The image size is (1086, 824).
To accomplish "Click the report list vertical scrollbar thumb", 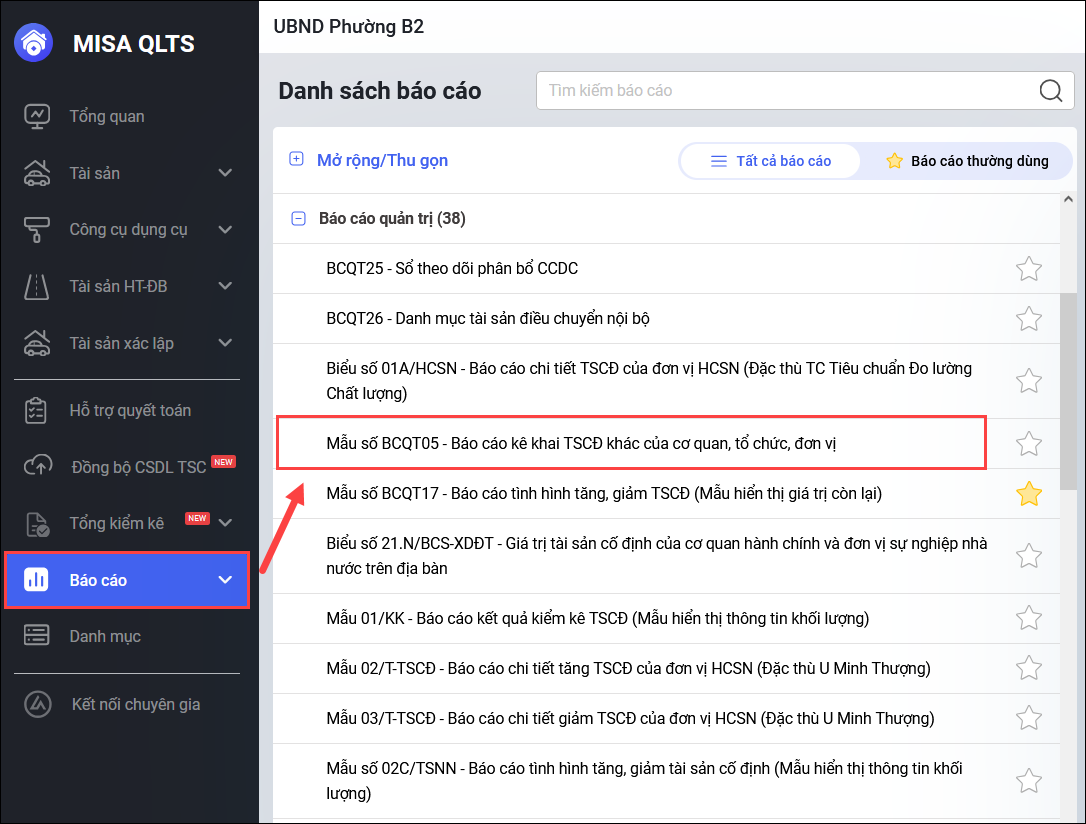I will [x=1069, y=391].
